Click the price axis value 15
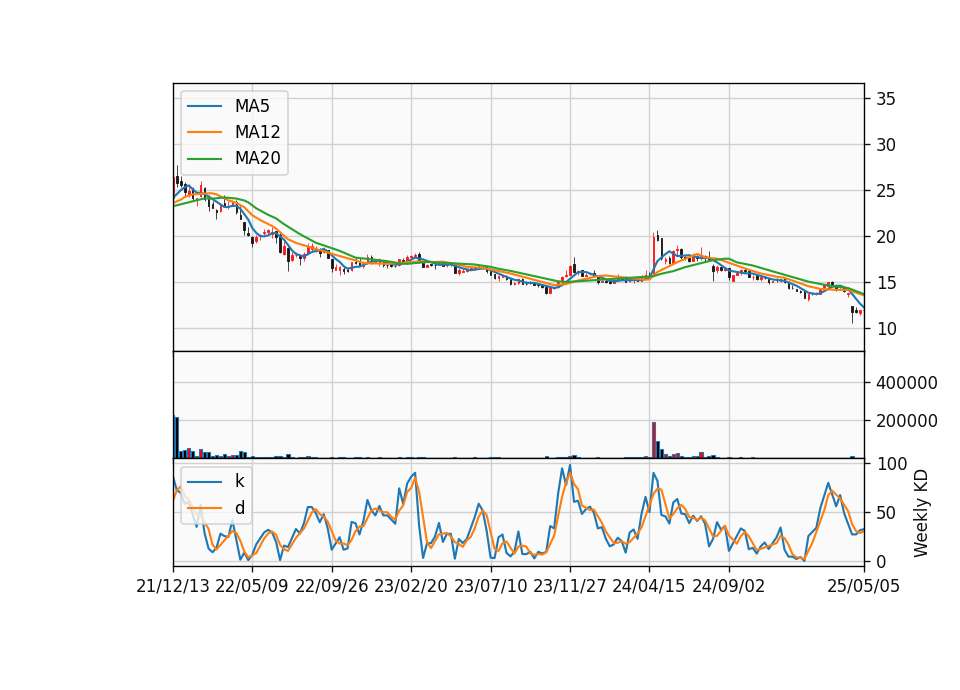 [x=886, y=282]
